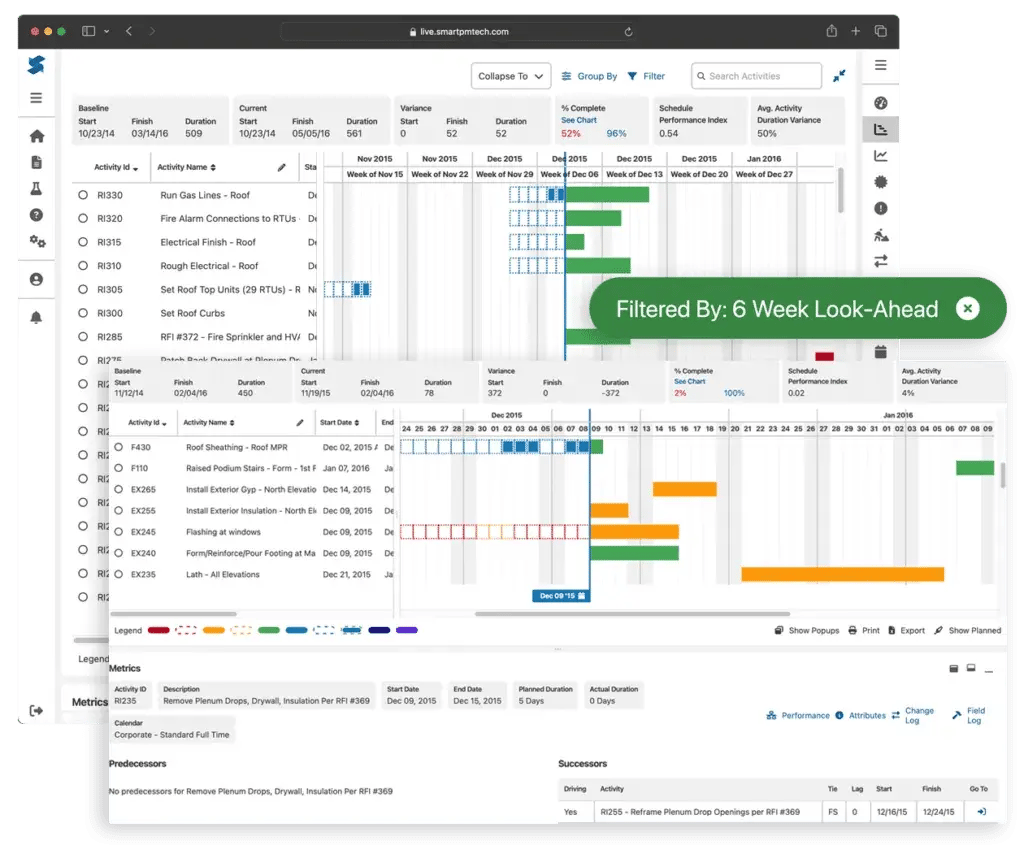Sort by Activity Name column header
Viewport: 1024px width, 845px height.
coord(186,167)
